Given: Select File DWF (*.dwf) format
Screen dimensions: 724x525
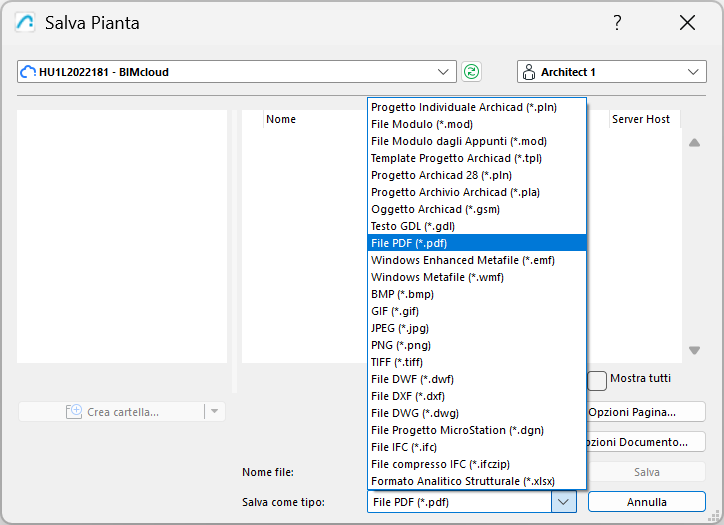Looking at the screenshot, I should pyautogui.click(x=477, y=379).
